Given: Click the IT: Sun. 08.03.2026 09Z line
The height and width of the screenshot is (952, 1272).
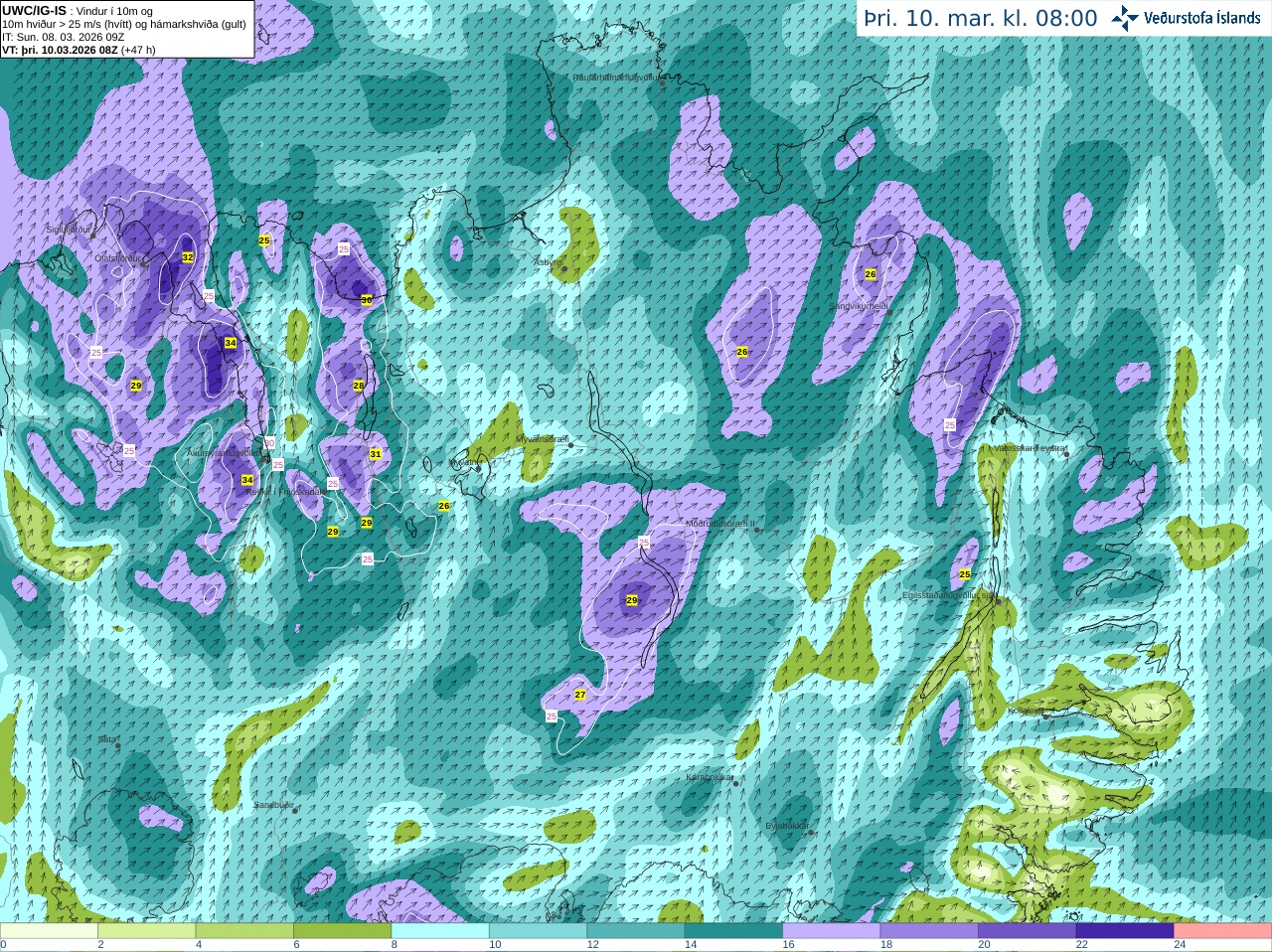Looking at the screenshot, I should (x=64, y=36).
